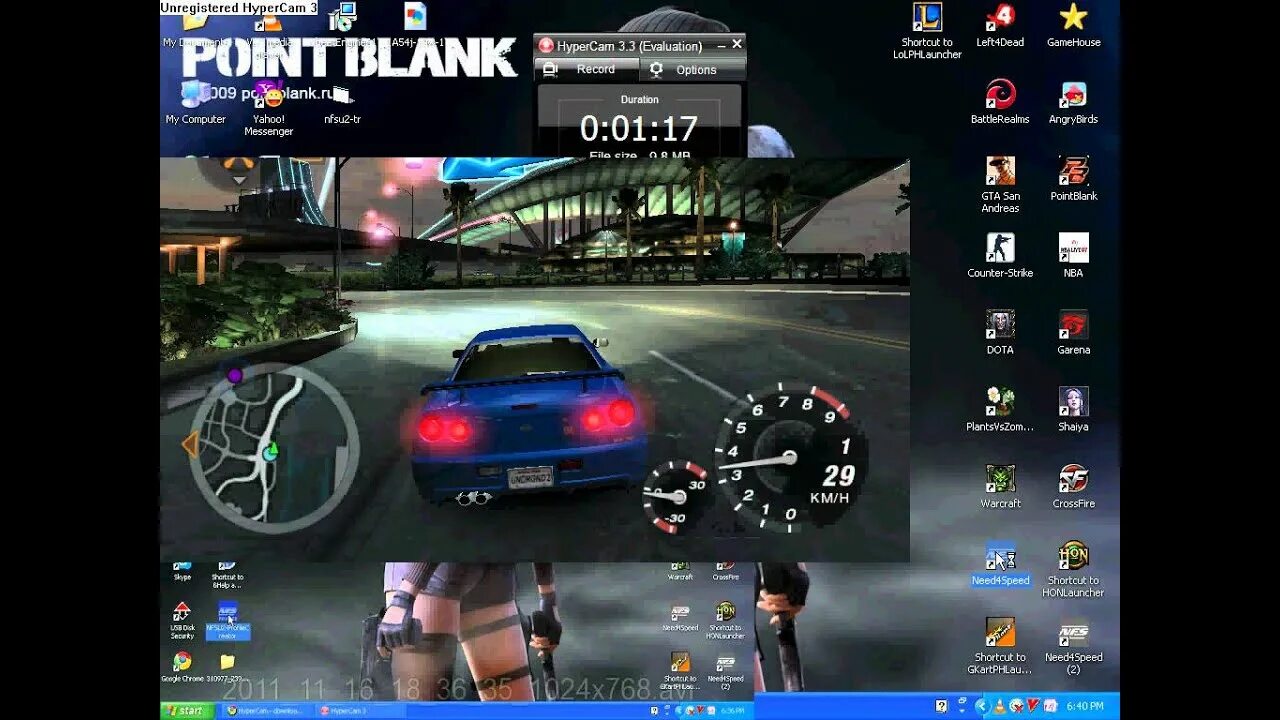Click the 0:01:17 duration readout
1280x720 pixels.
pos(639,128)
